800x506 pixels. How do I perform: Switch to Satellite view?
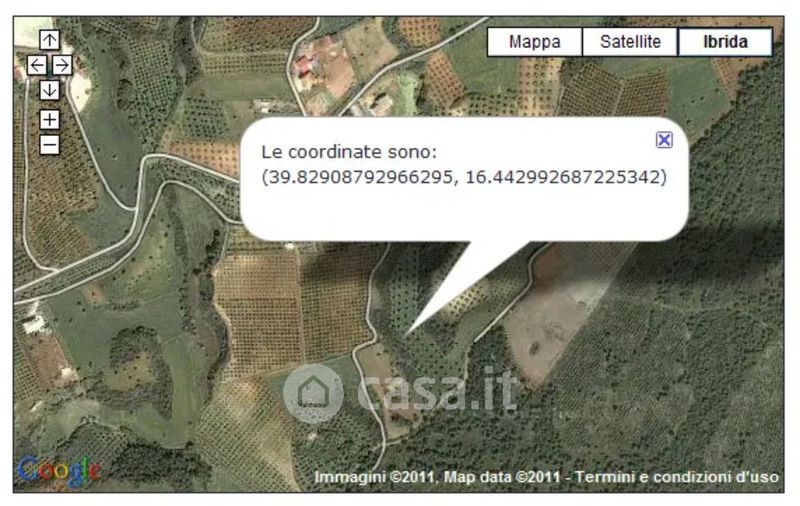tap(630, 42)
